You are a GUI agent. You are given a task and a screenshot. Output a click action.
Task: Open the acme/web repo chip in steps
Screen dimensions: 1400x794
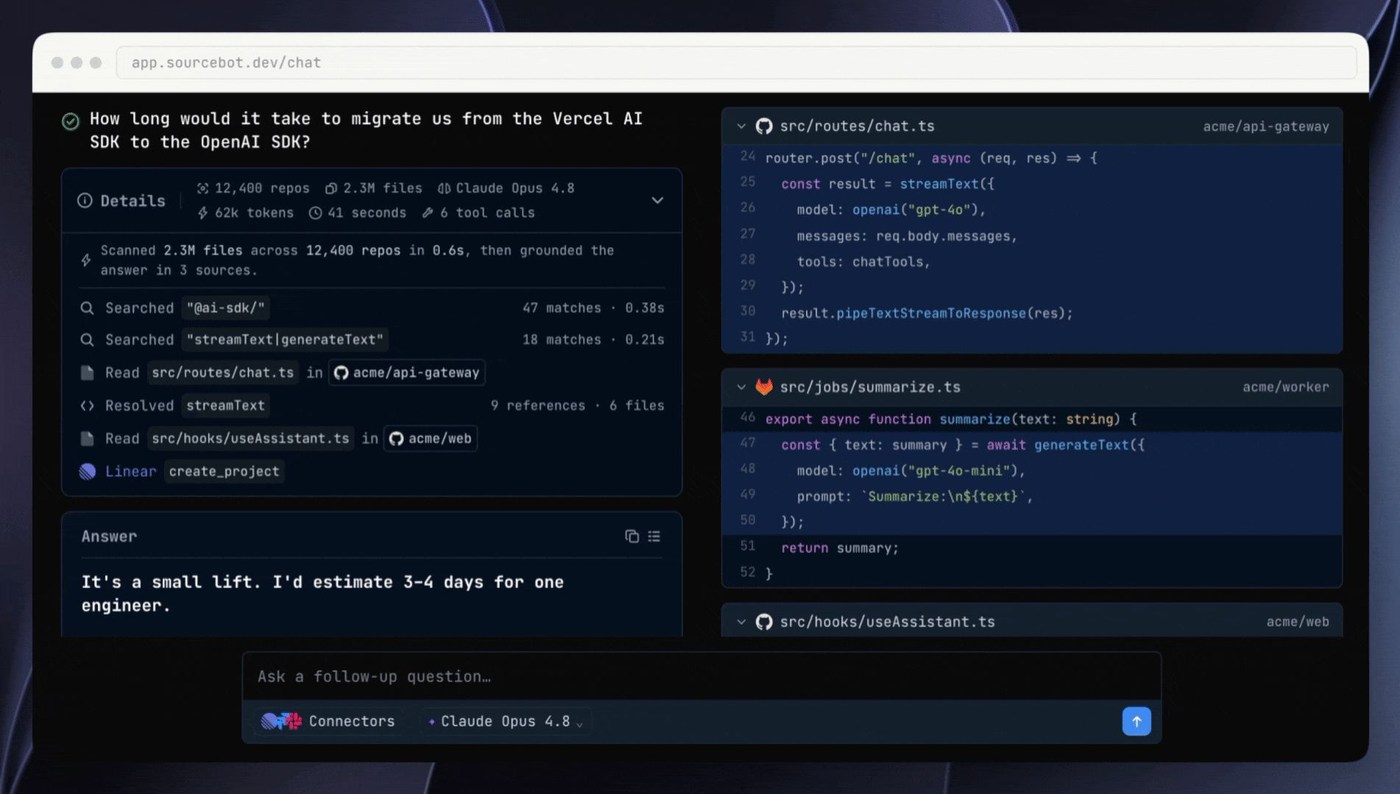(x=430, y=438)
